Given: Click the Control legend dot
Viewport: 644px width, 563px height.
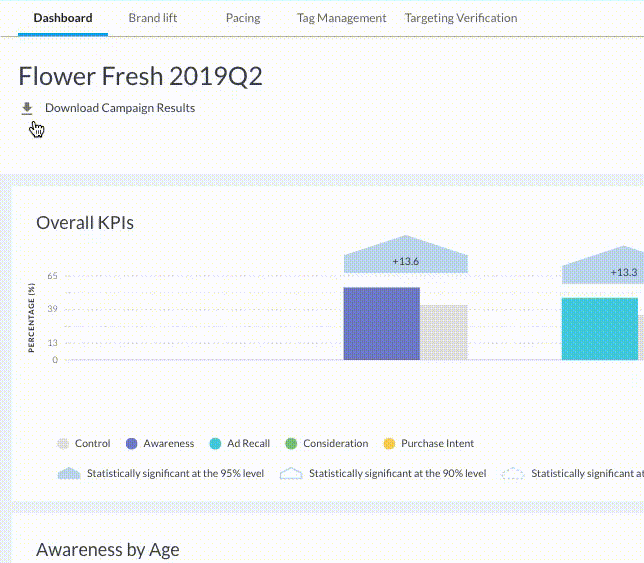Looking at the screenshot, I should (63, 444).
